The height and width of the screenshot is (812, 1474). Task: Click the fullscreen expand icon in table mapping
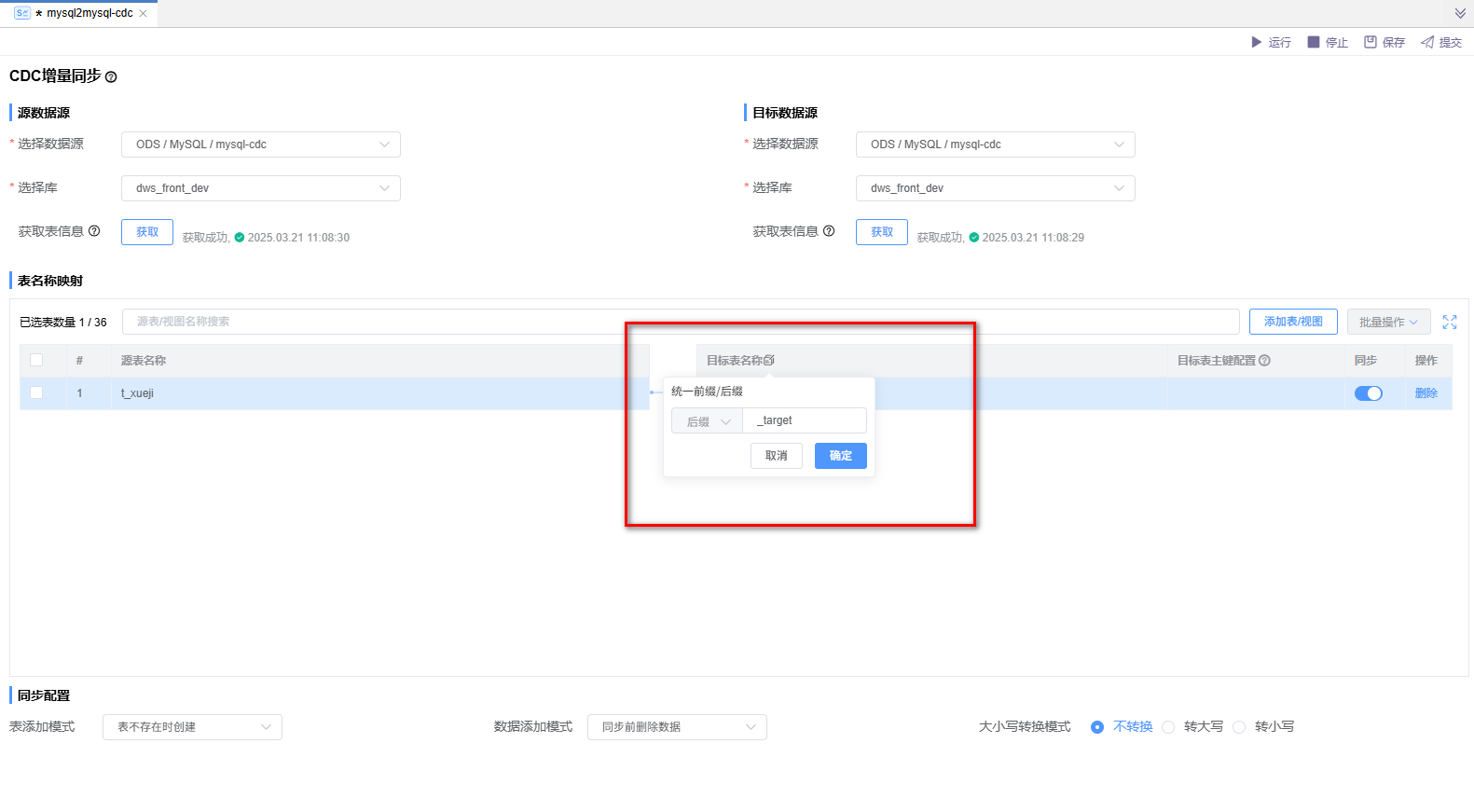tap(1450, 322)
